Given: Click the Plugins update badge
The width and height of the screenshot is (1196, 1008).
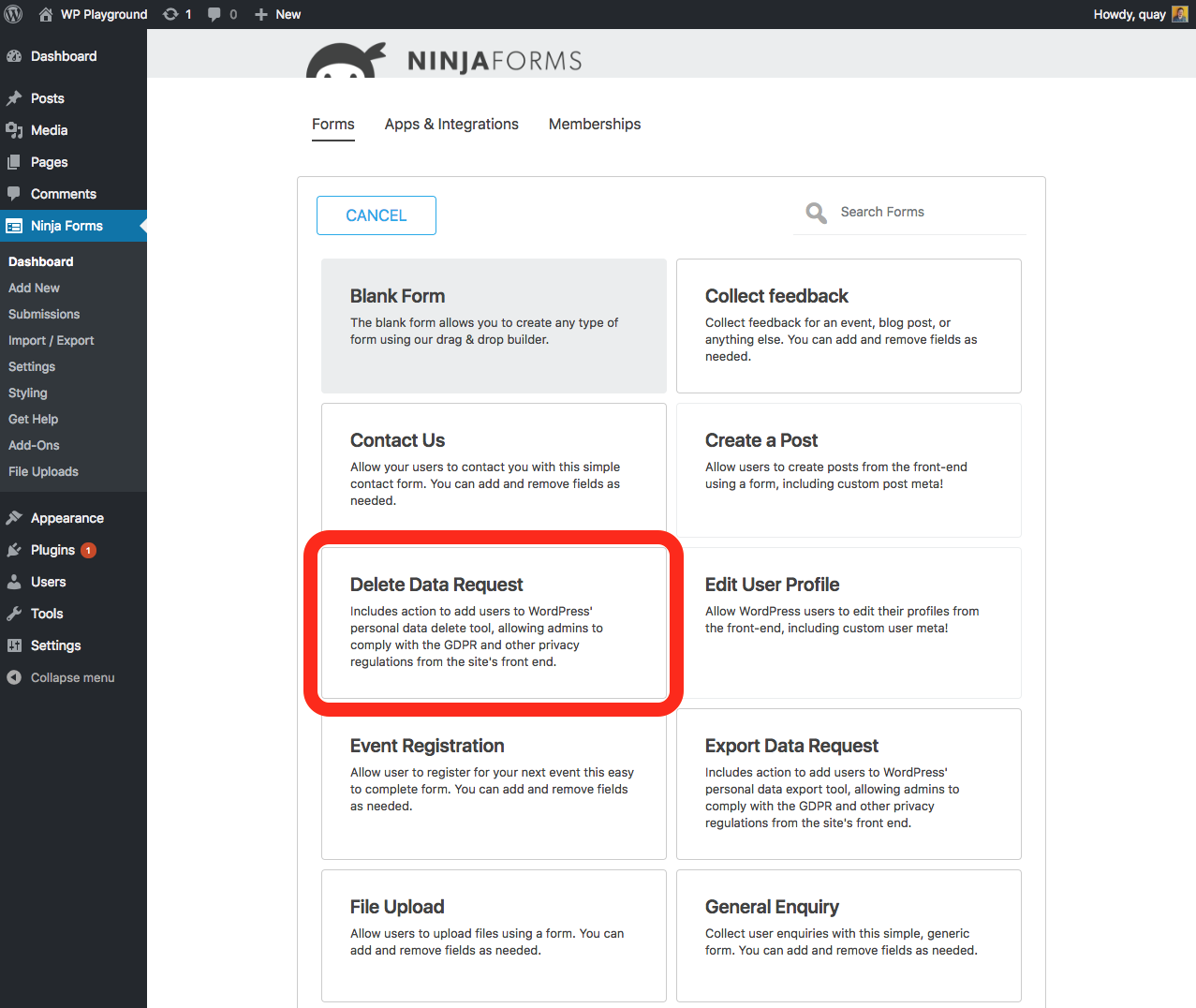Looking at the screenshot, I should tap(88, 550).
